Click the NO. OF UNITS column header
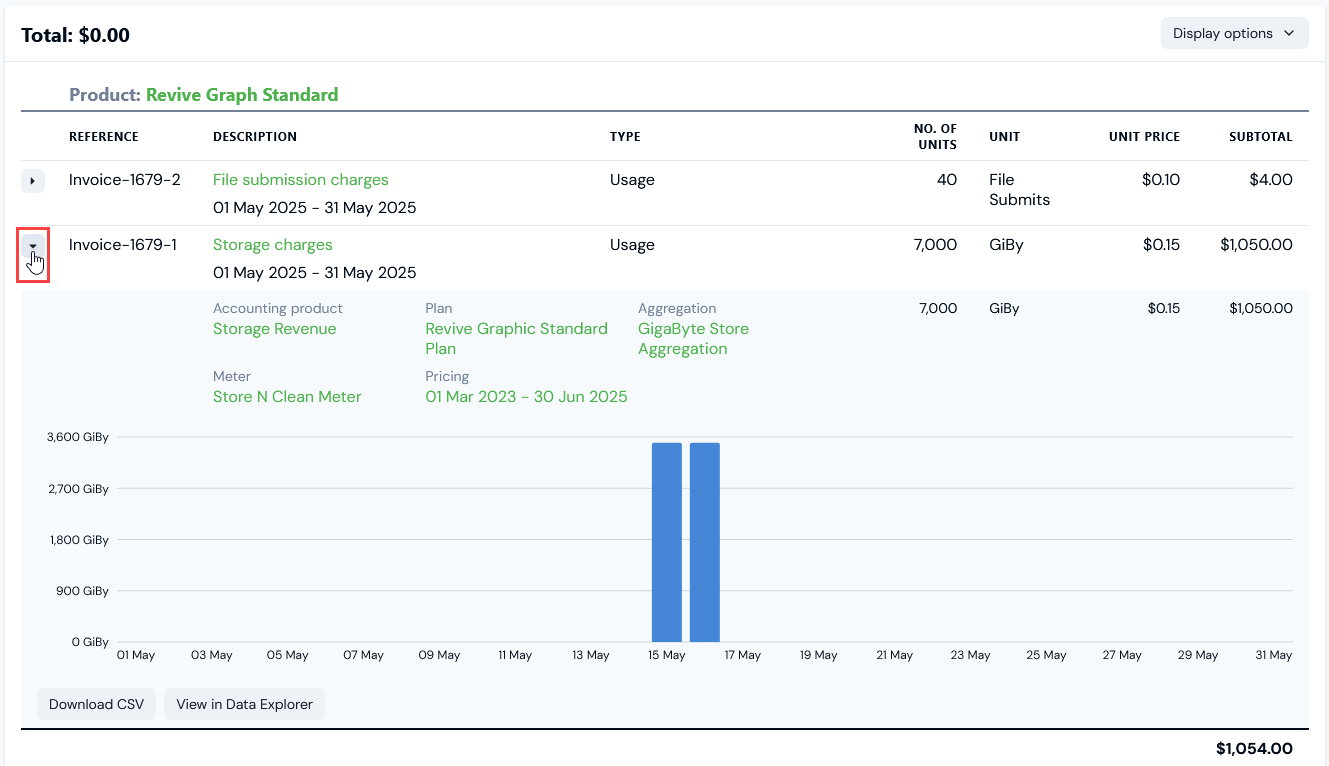 [x=935, y=137]
